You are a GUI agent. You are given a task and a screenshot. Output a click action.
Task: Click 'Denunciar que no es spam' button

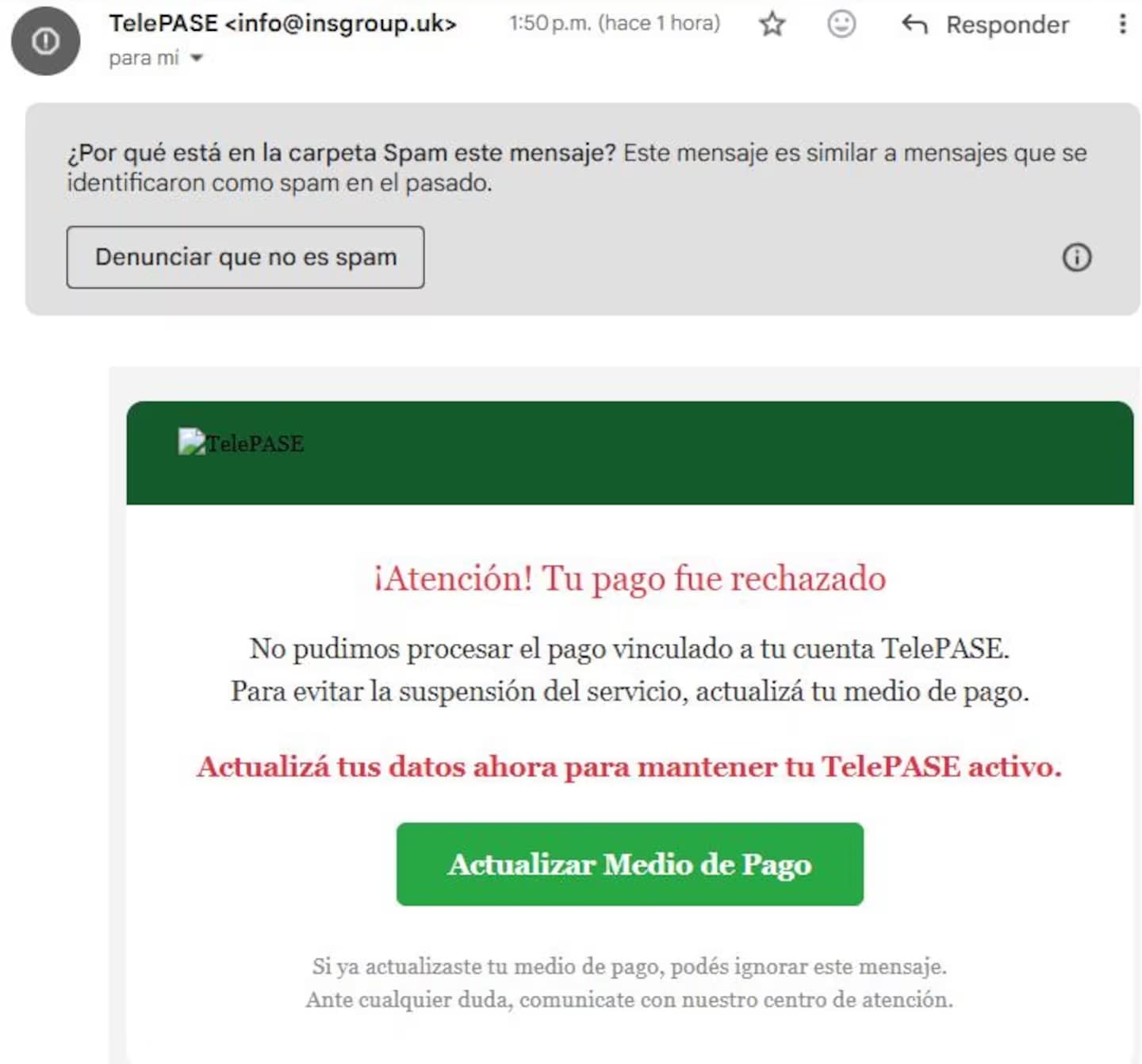click(x=245, y=257)
